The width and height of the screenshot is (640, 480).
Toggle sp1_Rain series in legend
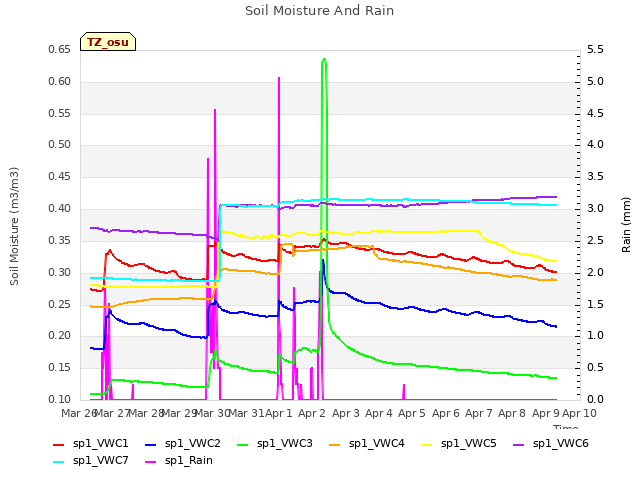click(179, 461)
